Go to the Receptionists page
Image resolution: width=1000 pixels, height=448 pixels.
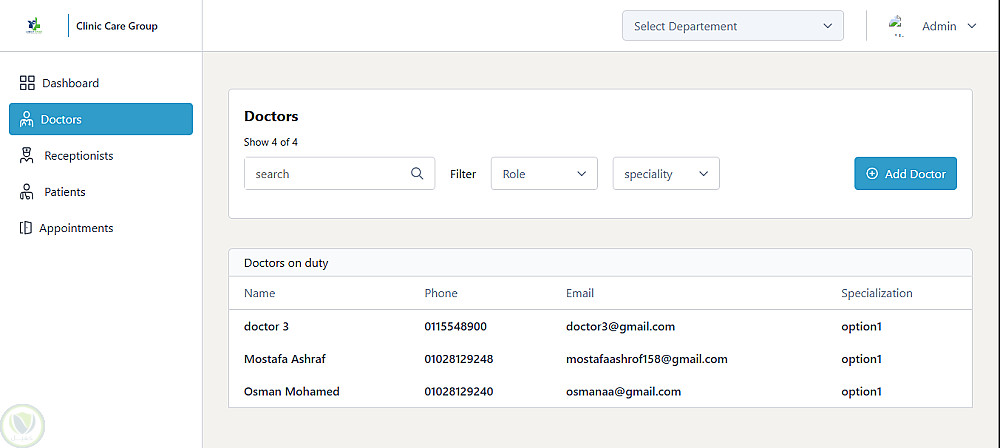click(78, 156)
